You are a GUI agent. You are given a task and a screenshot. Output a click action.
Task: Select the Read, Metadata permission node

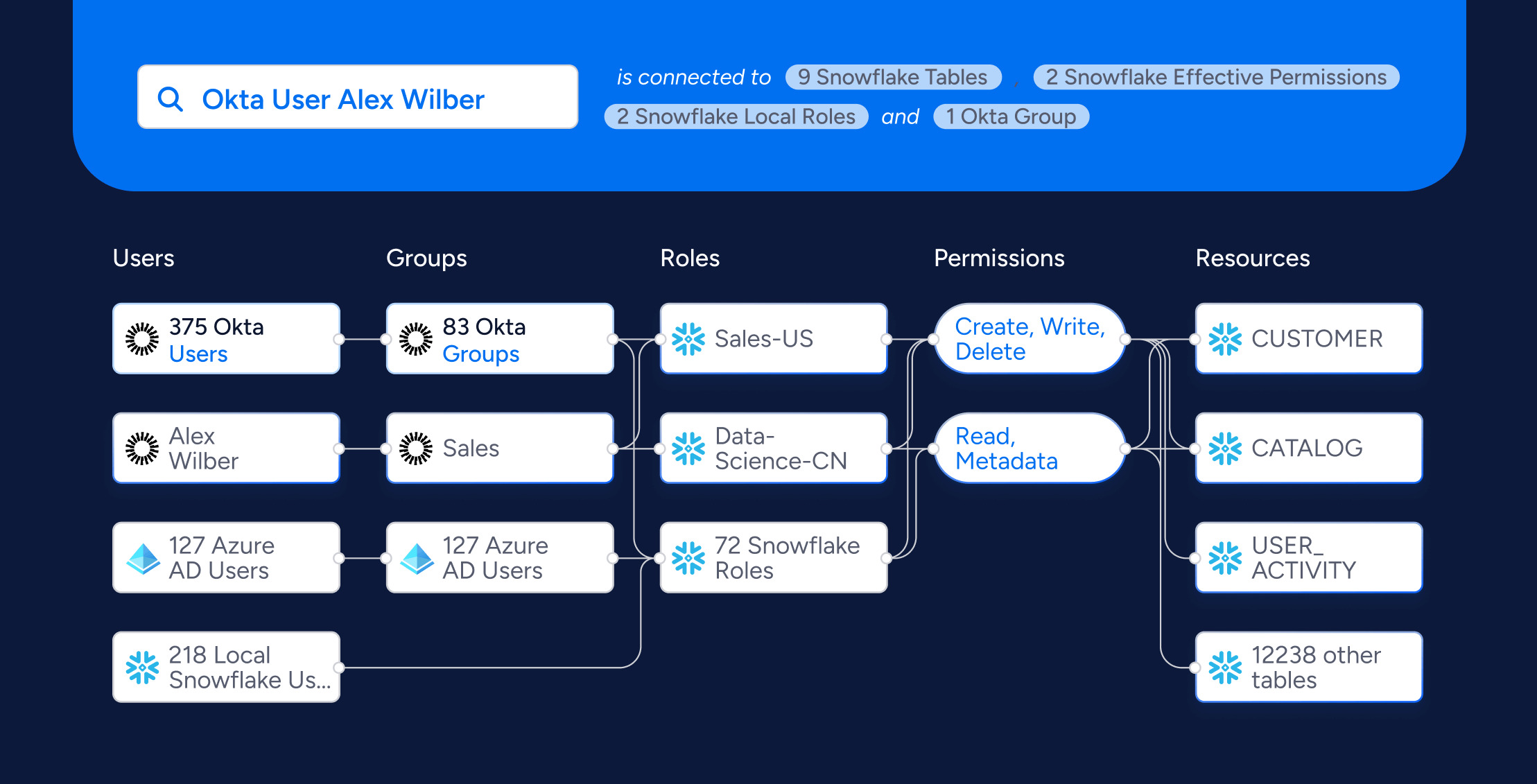[x=1030, y=448]
